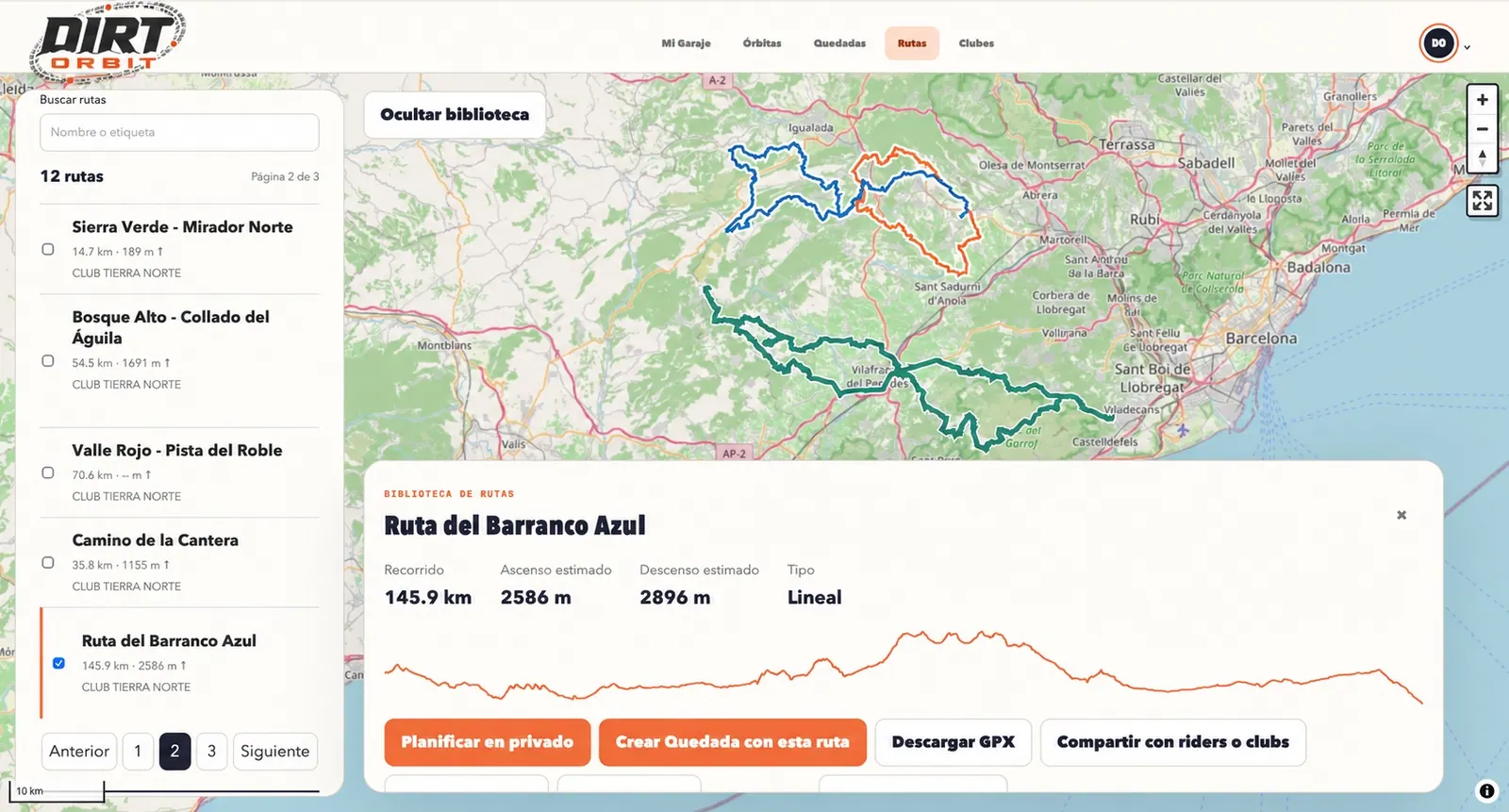This screenshot has height=812, width=1509.
Task: Zoom out on the map
Action: [x=1483, y=129]
